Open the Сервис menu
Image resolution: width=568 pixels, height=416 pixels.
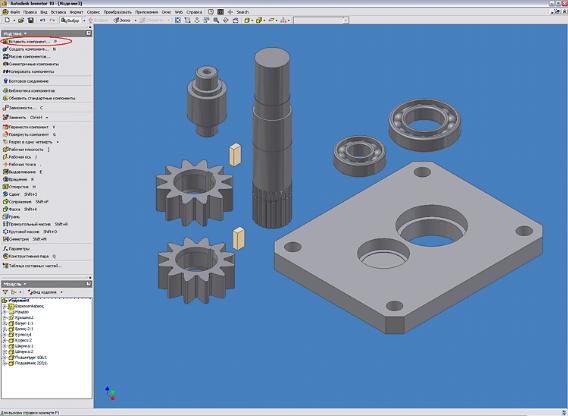point(93,12)
